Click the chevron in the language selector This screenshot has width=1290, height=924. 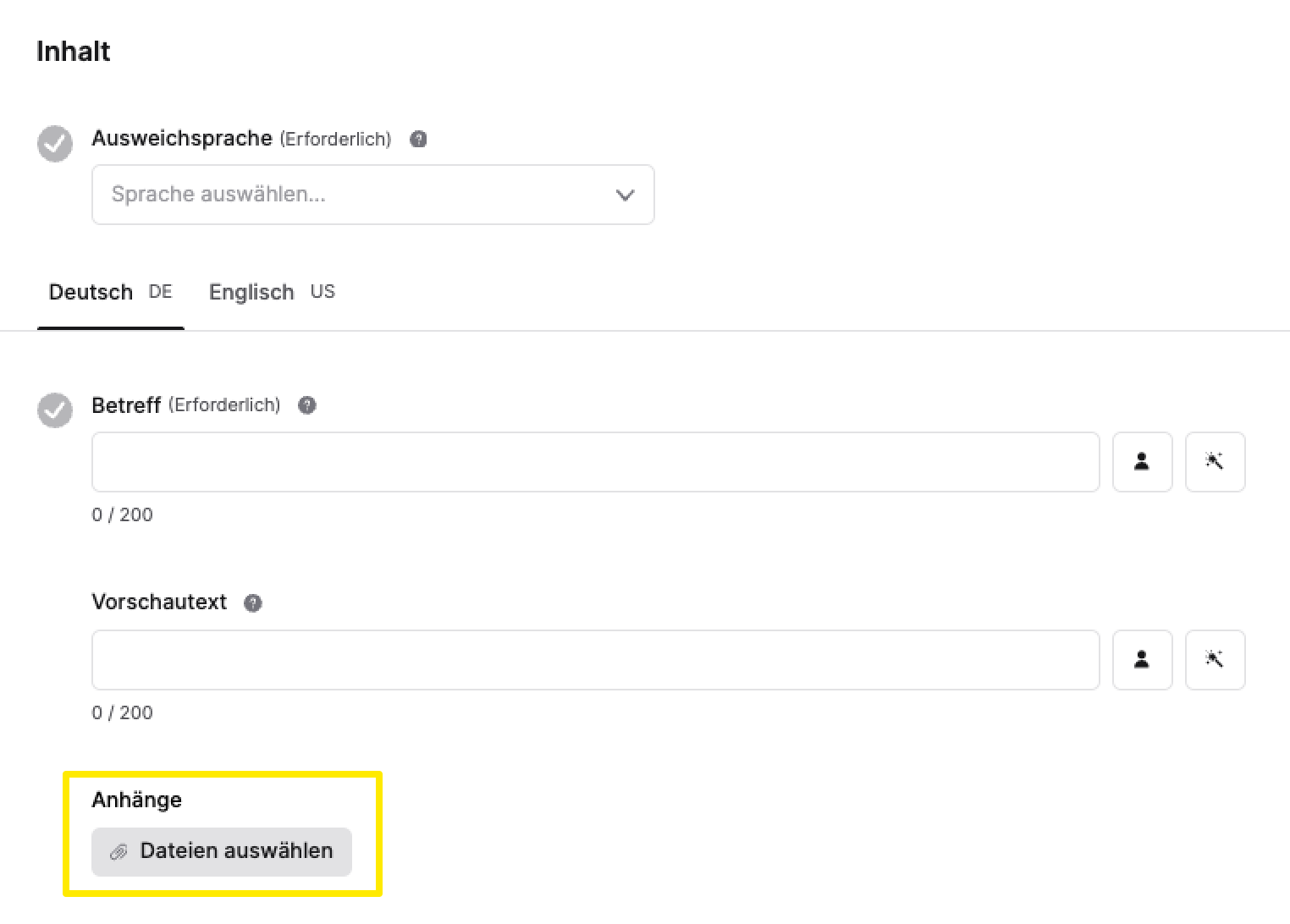[x=625, y=195]
